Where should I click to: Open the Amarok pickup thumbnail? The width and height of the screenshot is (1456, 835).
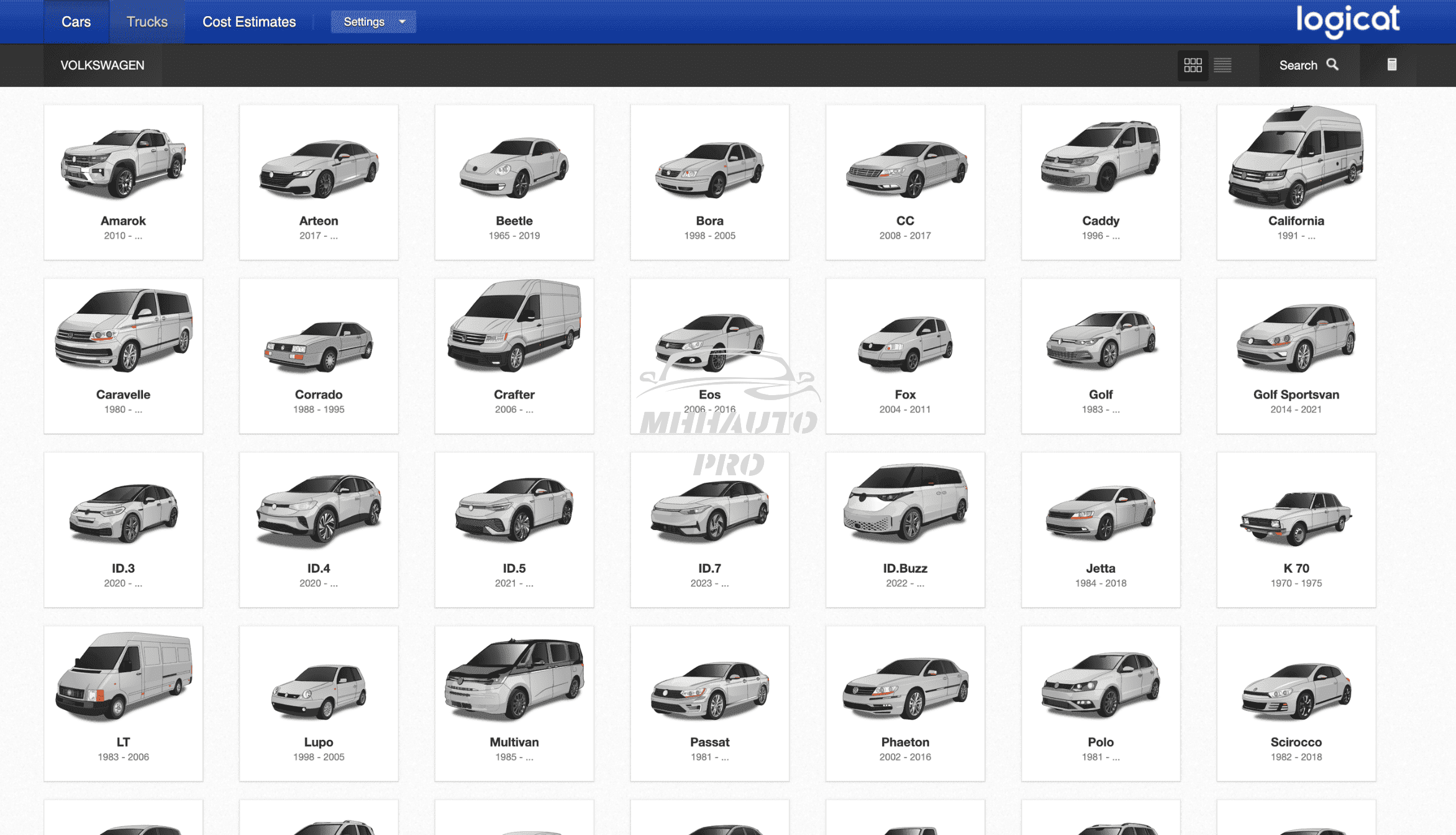click(x=123, y=163)
